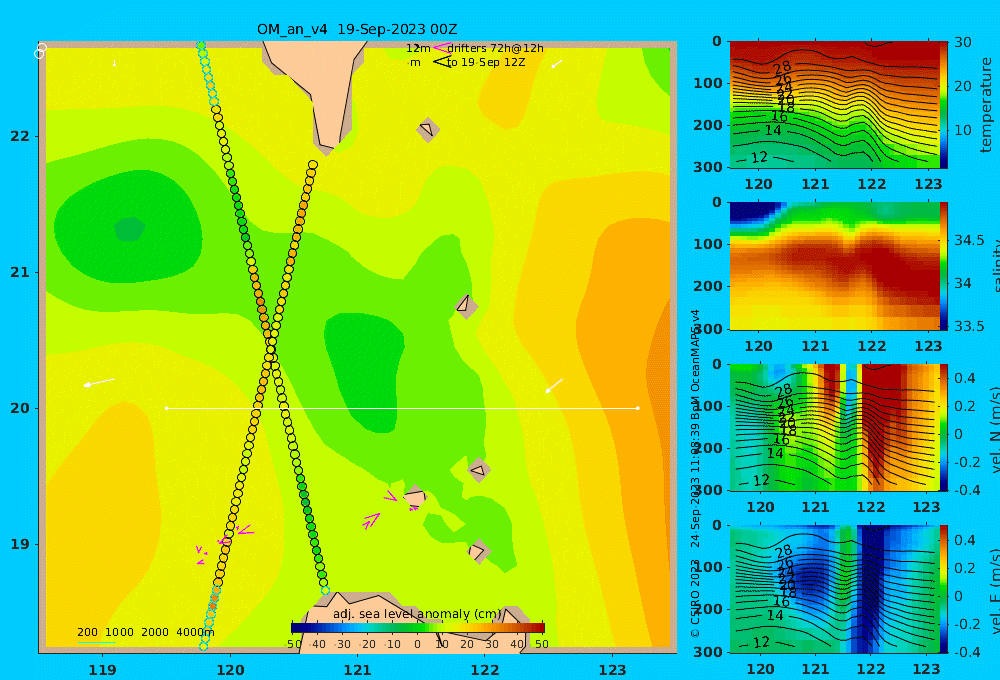
Task: Select the black outlined arrow legend symbol
Action: (442, 62)
